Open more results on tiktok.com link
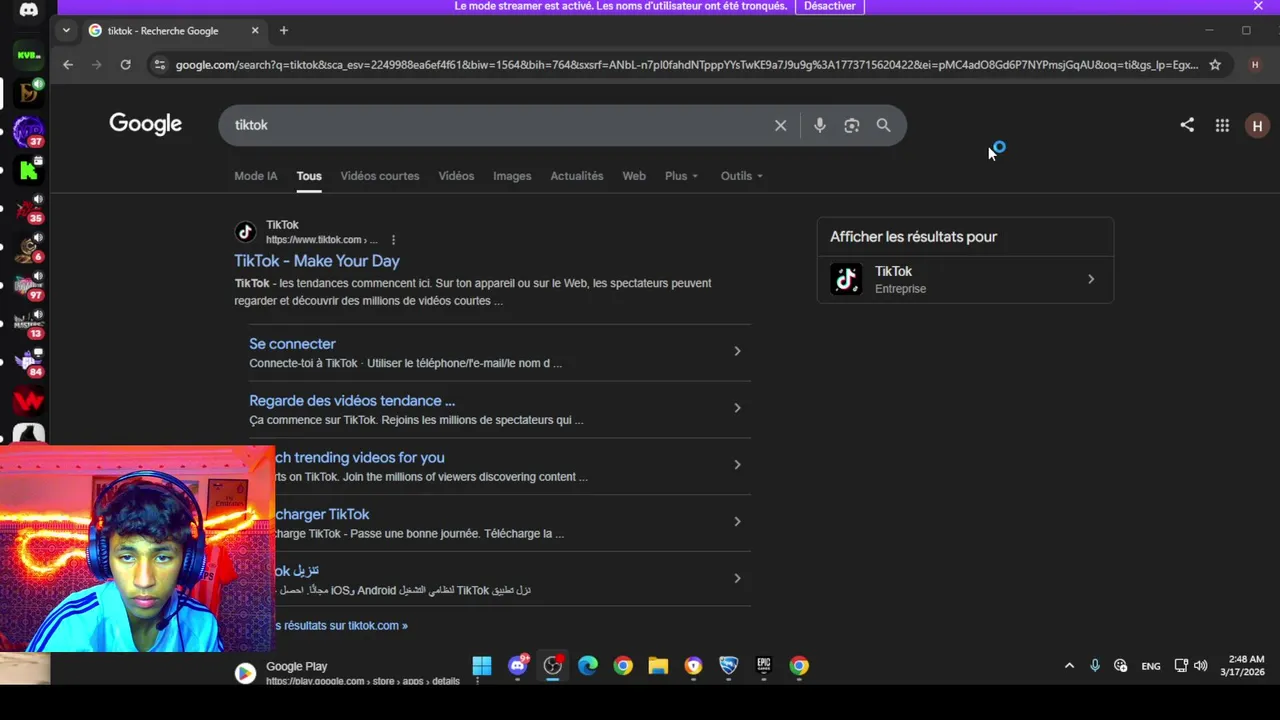This screenshot has height=720, width=1280. coord(342,626)
